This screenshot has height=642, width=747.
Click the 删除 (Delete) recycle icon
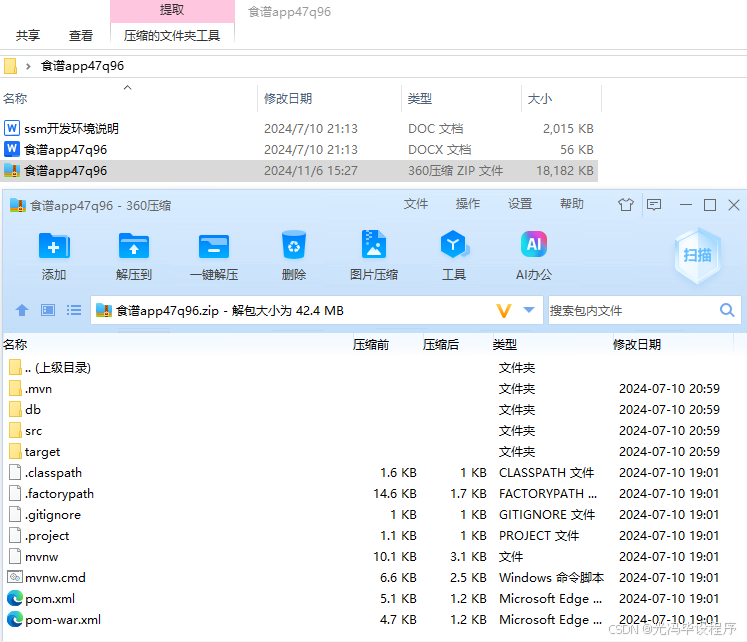(294, 245)
